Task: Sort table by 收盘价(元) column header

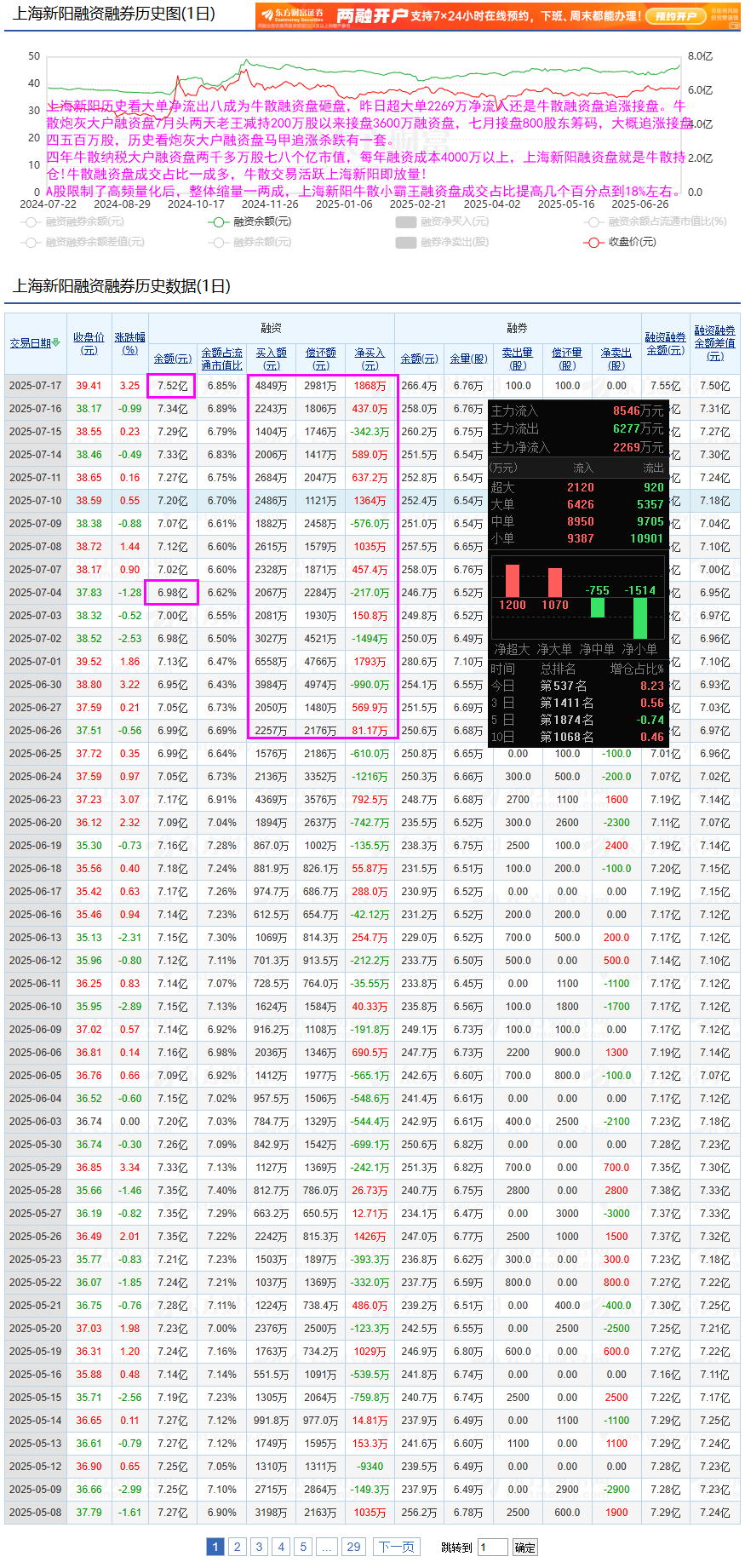Action: tap(89, 343)
